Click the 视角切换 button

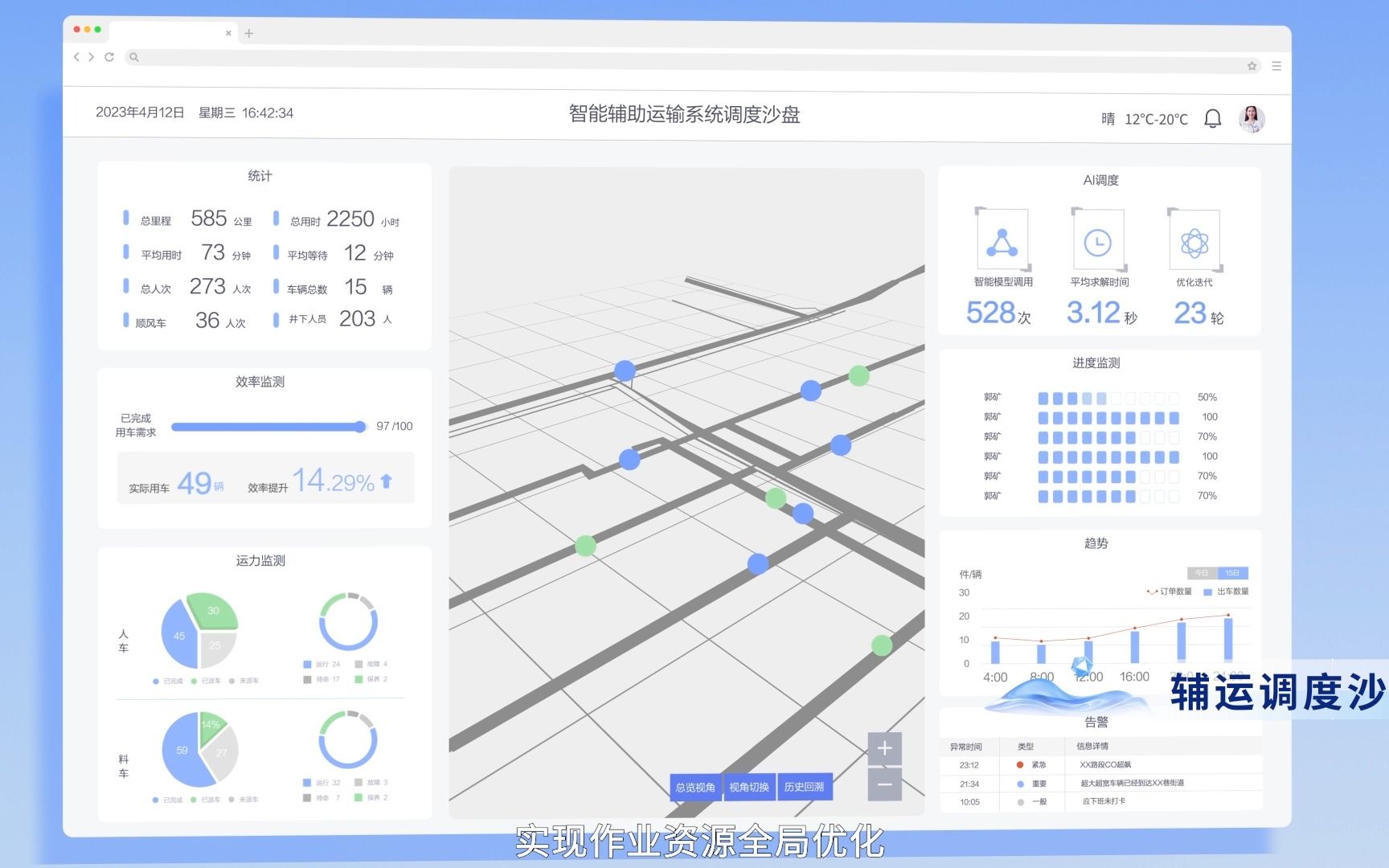[x=749, y=787]
